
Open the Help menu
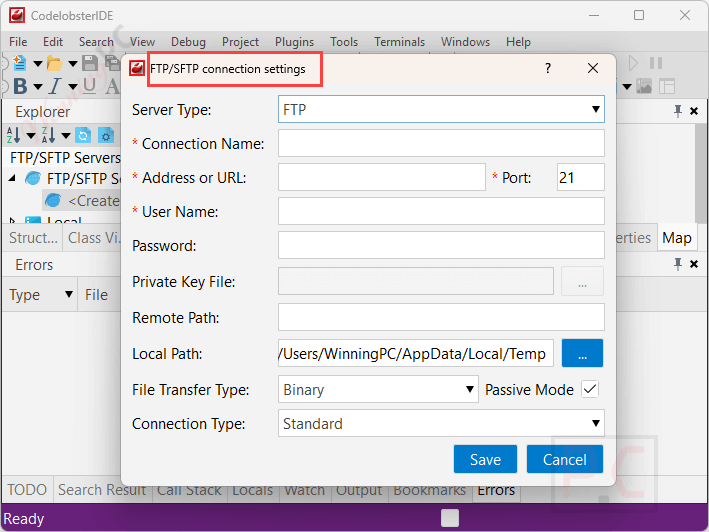518,42
